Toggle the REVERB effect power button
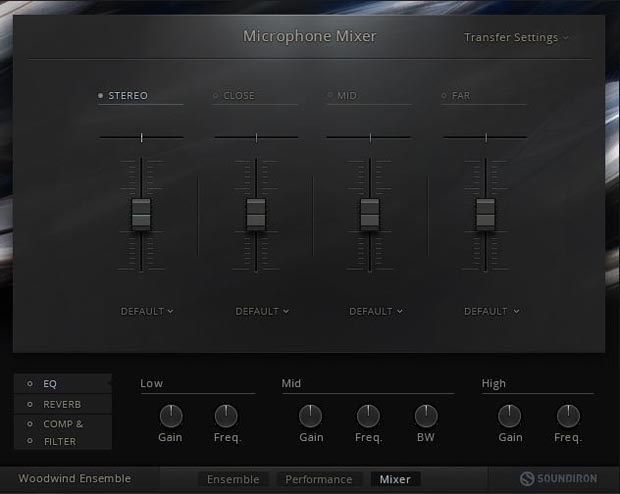The width and height of the screenshot is (620, 494). click(x=30, y=404)
